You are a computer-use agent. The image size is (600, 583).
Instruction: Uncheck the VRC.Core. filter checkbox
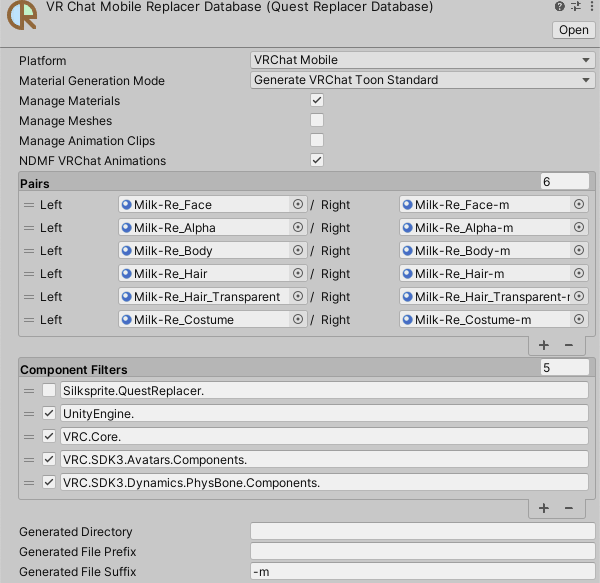coord(49,437)
